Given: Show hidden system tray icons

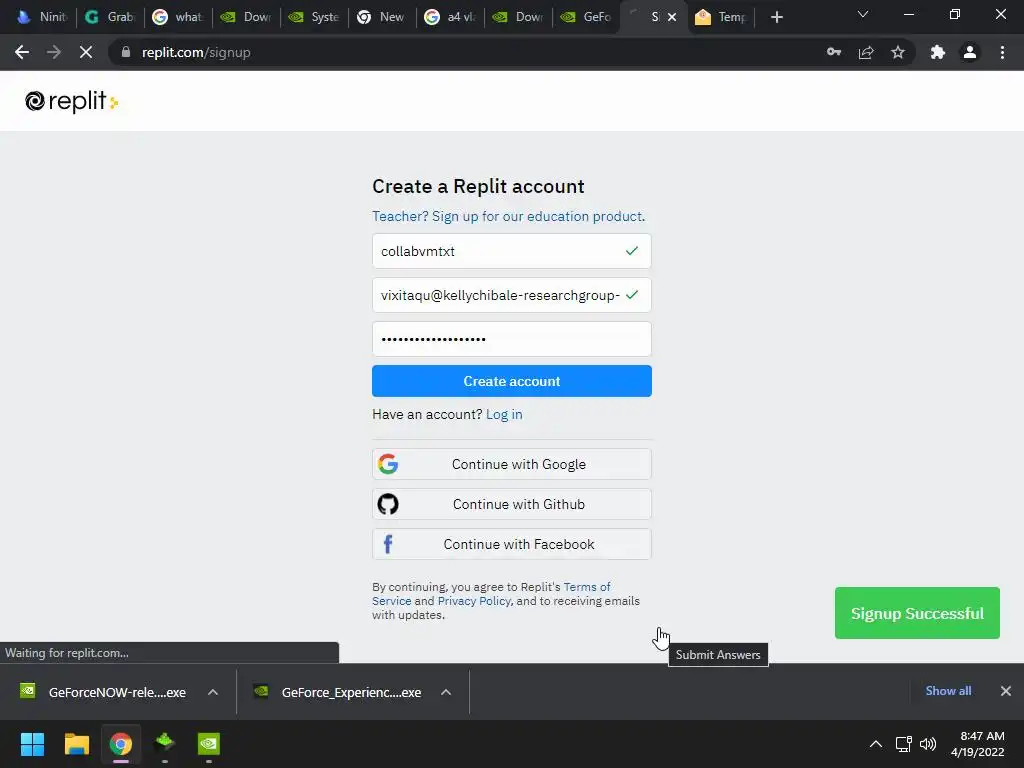Looking at the screenshot, I should pyautogui.click(x=876, y=744).
